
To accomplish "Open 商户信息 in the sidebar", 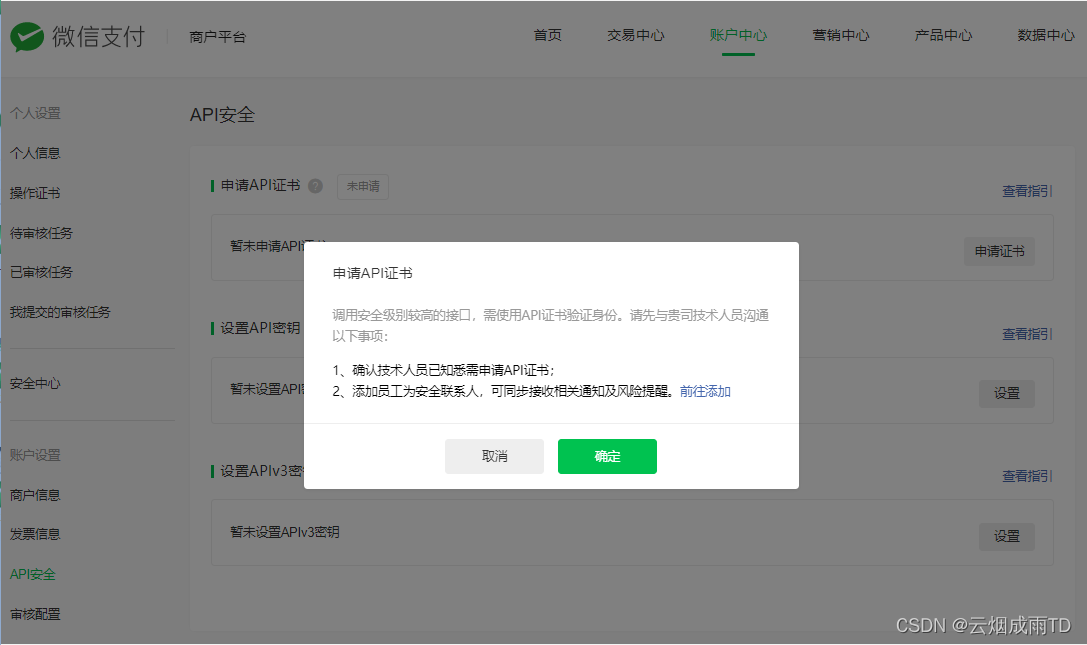I will coord(35,495).
